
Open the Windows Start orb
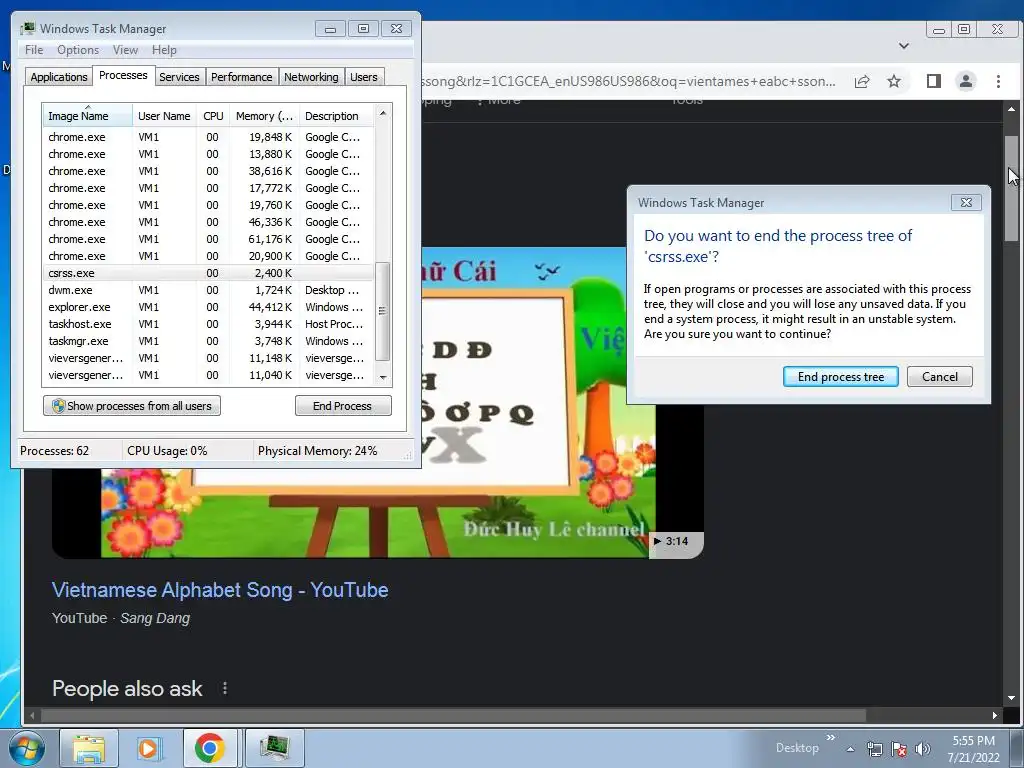click(x=27, y=748)
